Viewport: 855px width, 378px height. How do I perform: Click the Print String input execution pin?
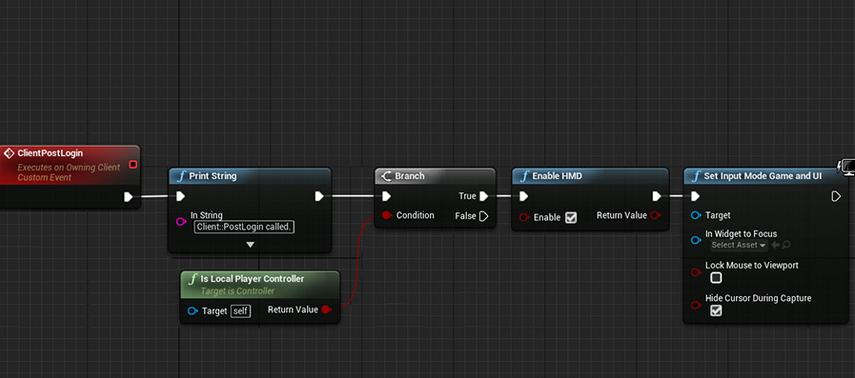[180, 196]
